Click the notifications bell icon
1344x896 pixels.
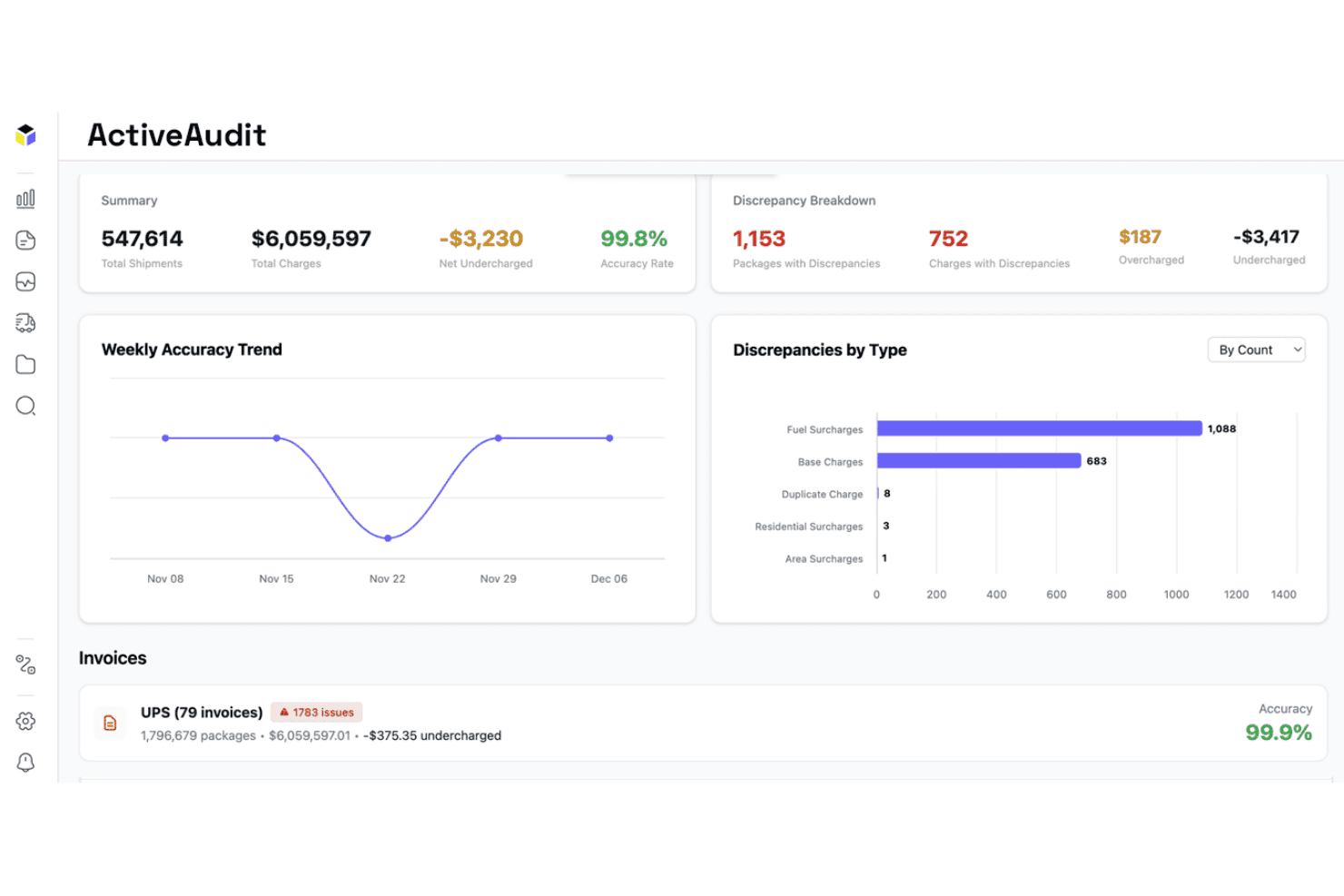(x=25, y=763)
